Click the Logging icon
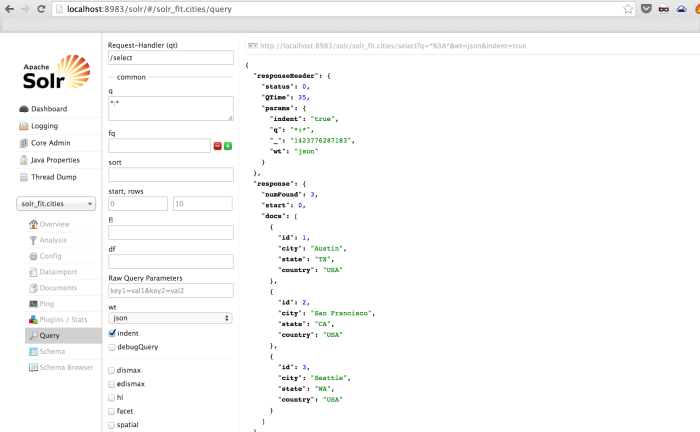The image size is (700, 432). (x=24, y=126)
